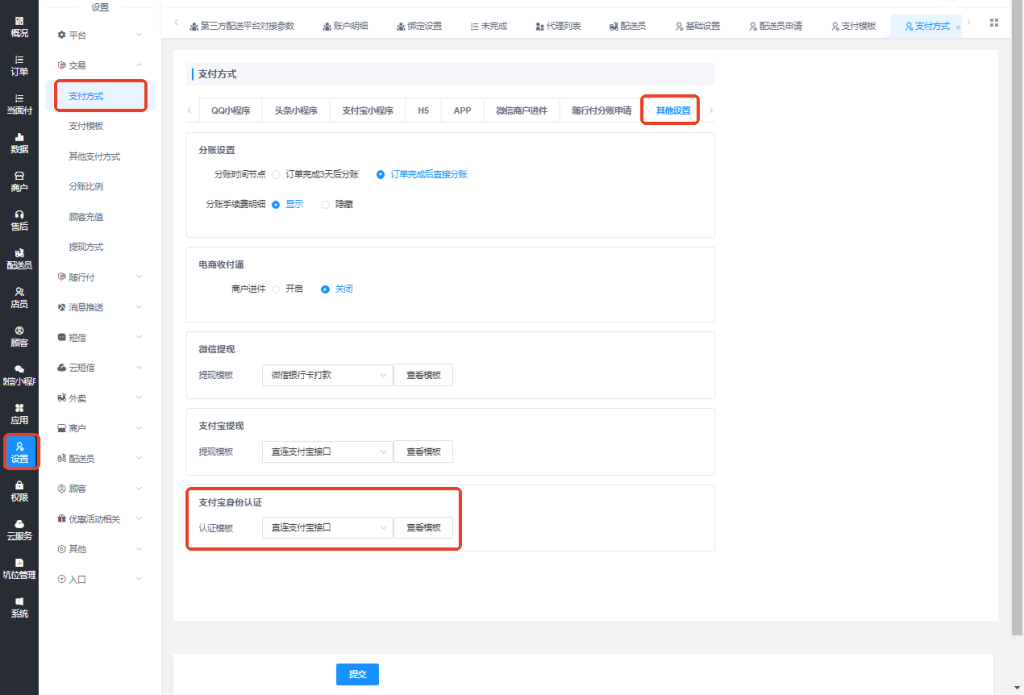This screenshot has height=695, width=1024.
Task: Switch to the APP tab
Action: pyautogui.click(x=462, y=110)
